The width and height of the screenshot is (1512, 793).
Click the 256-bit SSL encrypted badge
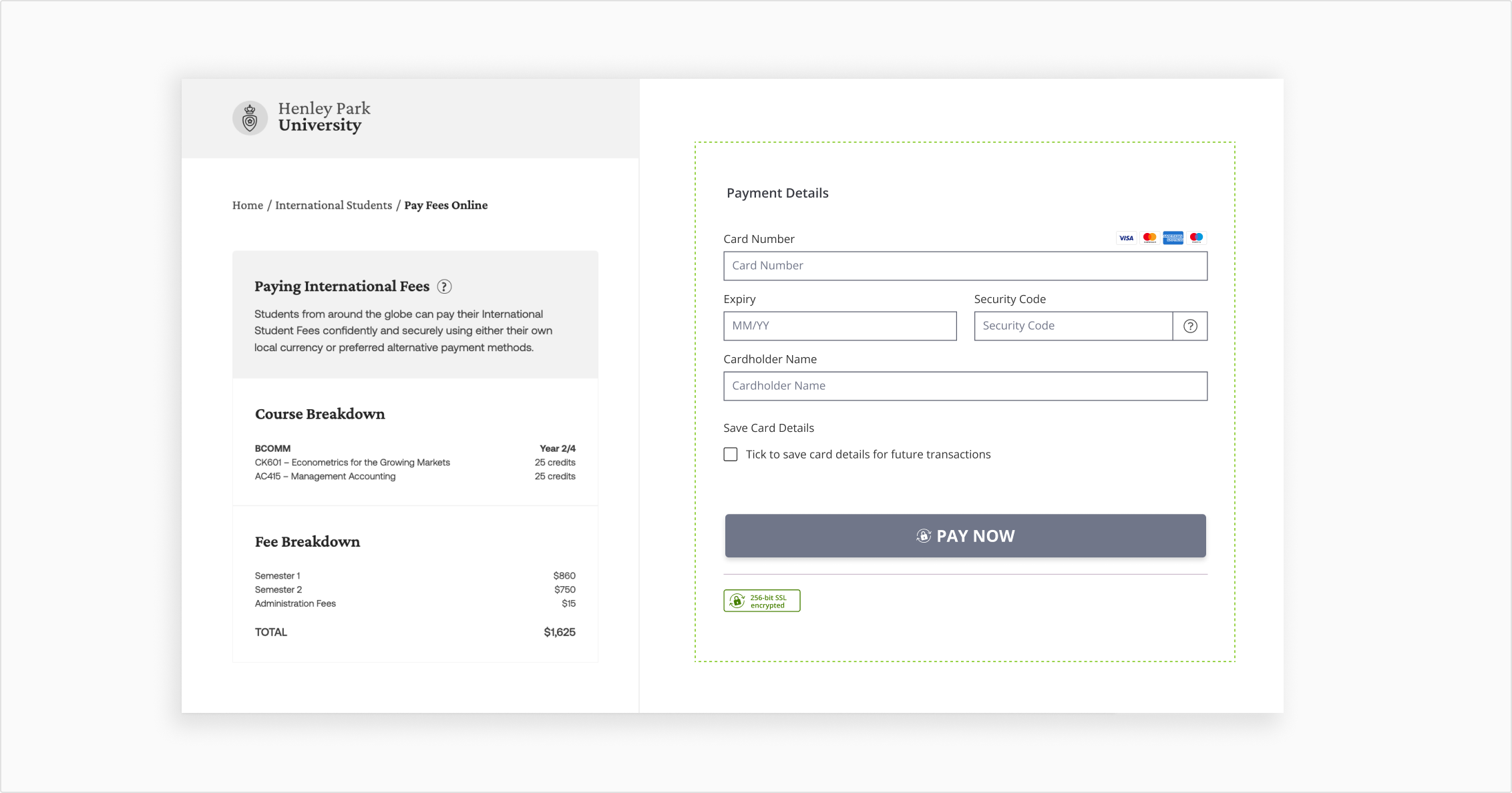[x=761, y=601]
